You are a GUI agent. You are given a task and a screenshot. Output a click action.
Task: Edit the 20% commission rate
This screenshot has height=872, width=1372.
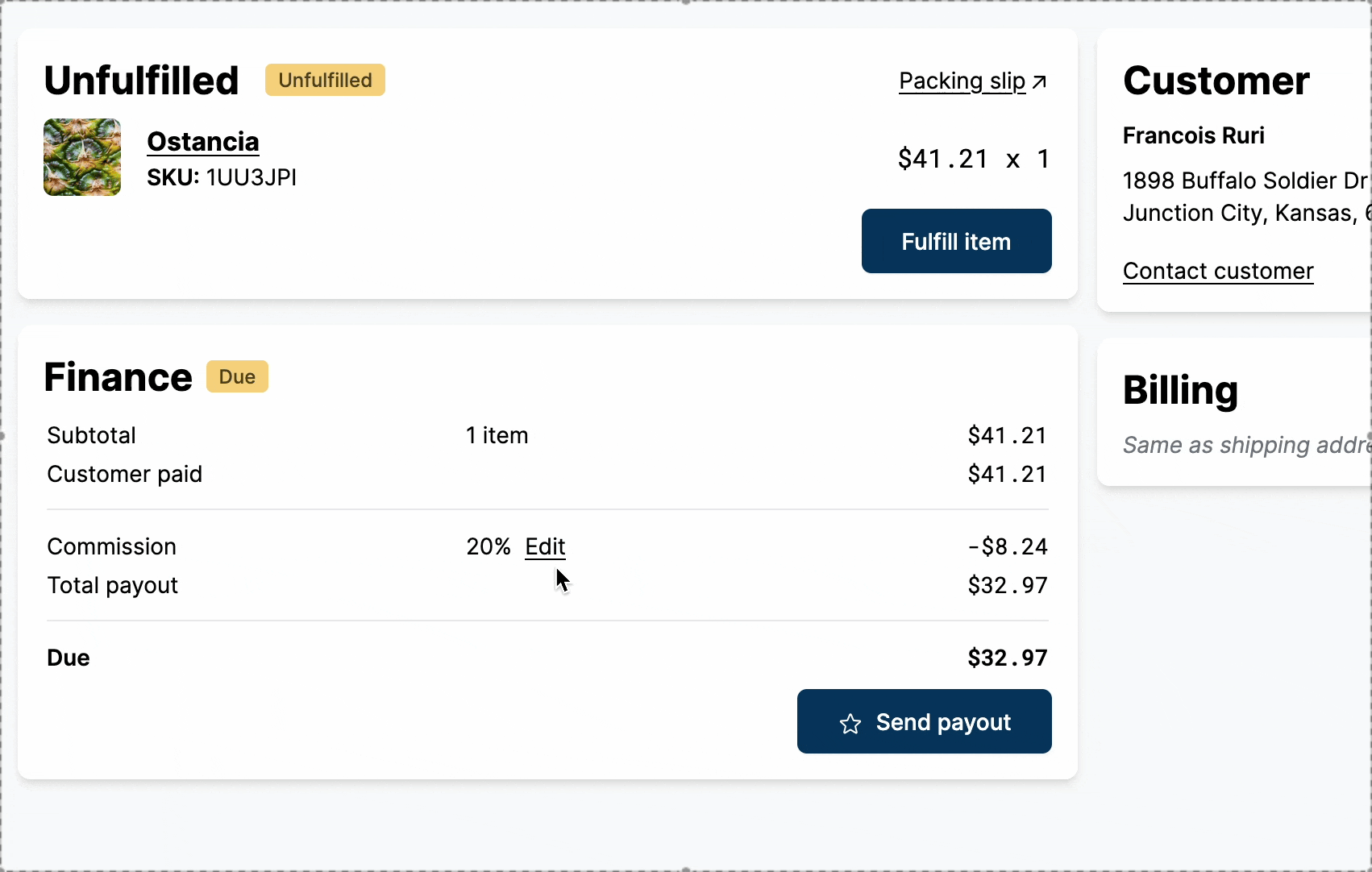pos(545,546)
